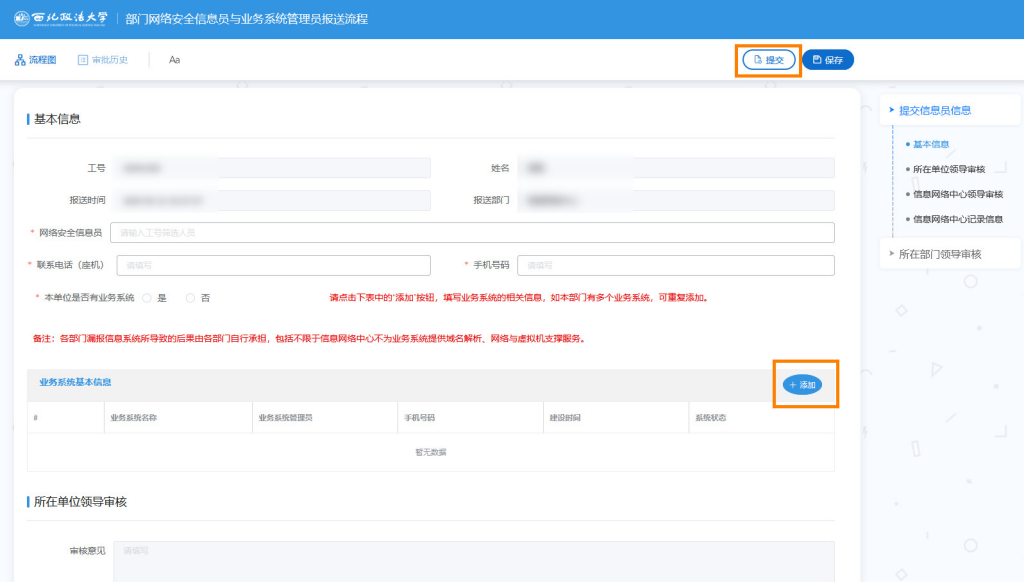The image size is (1024, 582).
Task: Jump to 所在单位领导审核 in side navigation
Action: click(948, 169)
